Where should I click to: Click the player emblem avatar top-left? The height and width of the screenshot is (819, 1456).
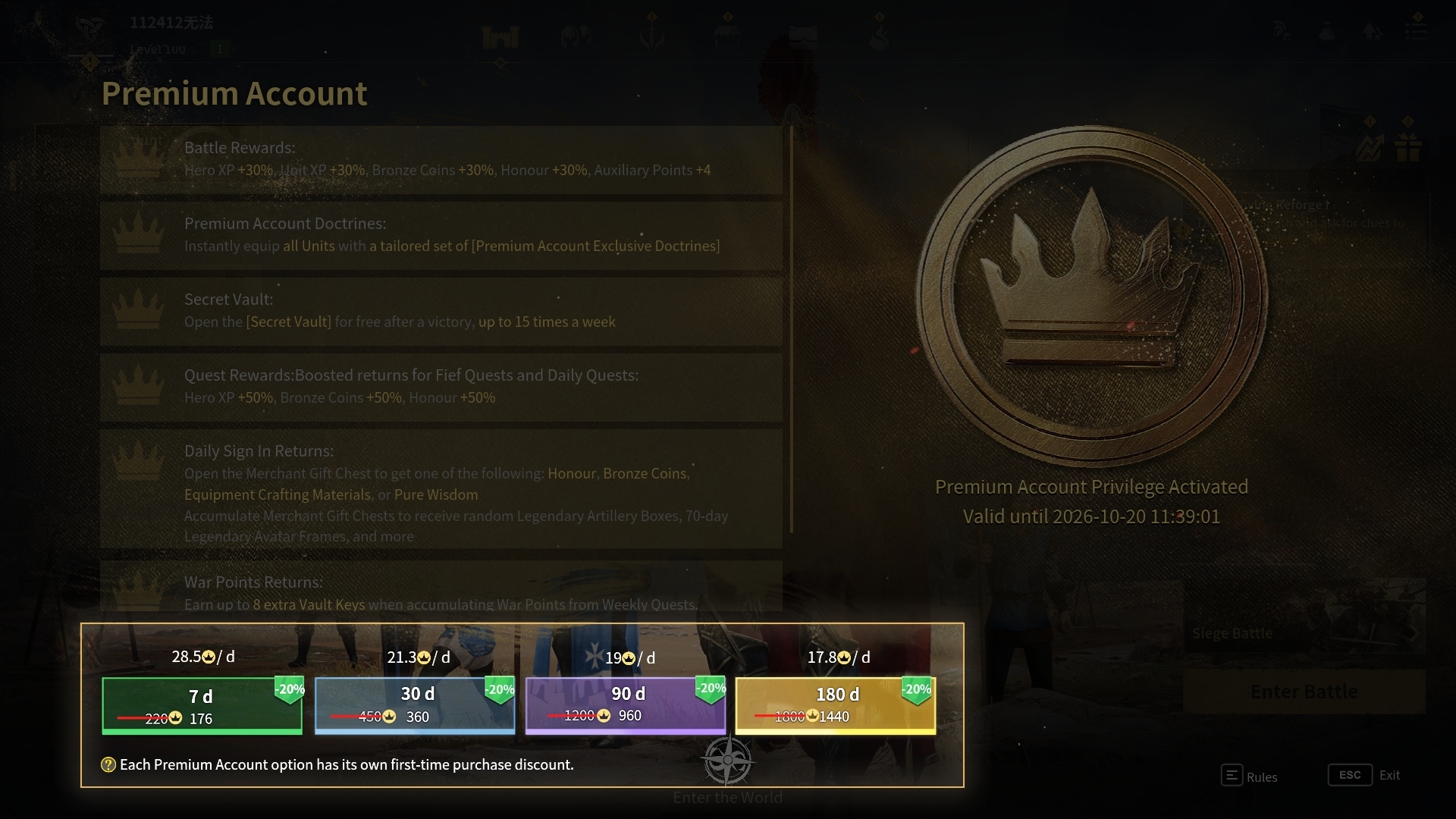(x=90, y=30)
